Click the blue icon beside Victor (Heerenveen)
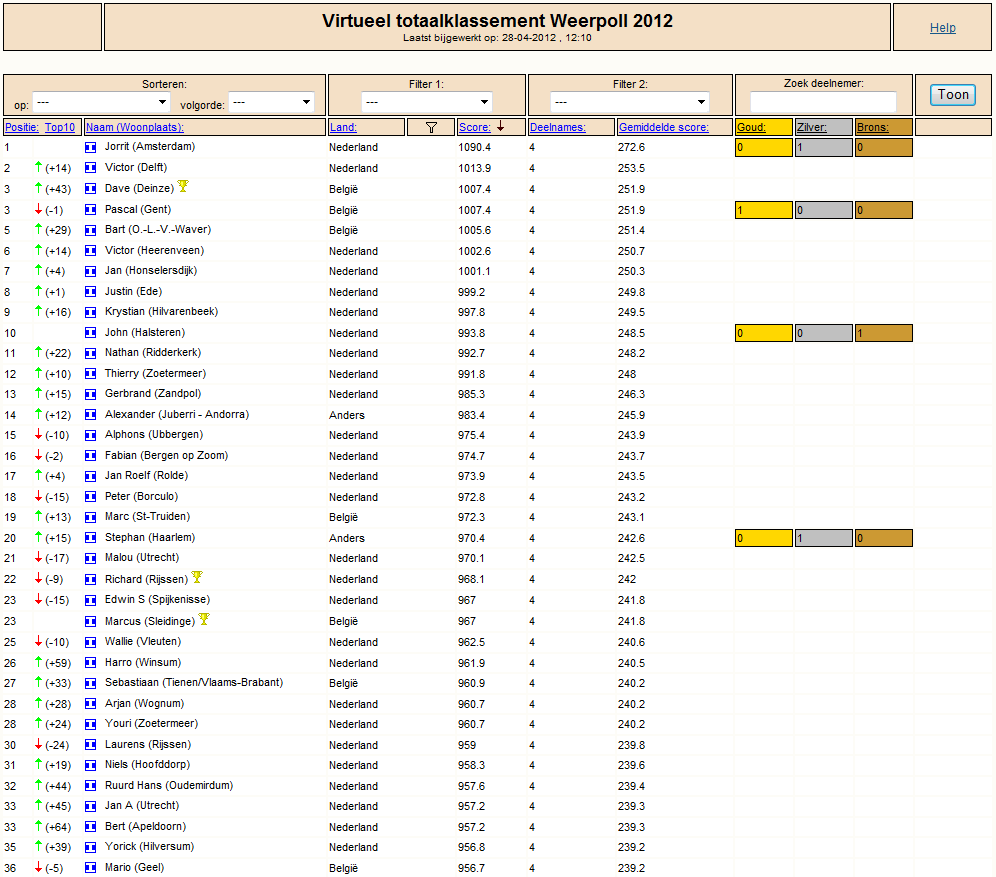Image resolution: width=996 pixels, height=877 pixels. tap(91, 251)
